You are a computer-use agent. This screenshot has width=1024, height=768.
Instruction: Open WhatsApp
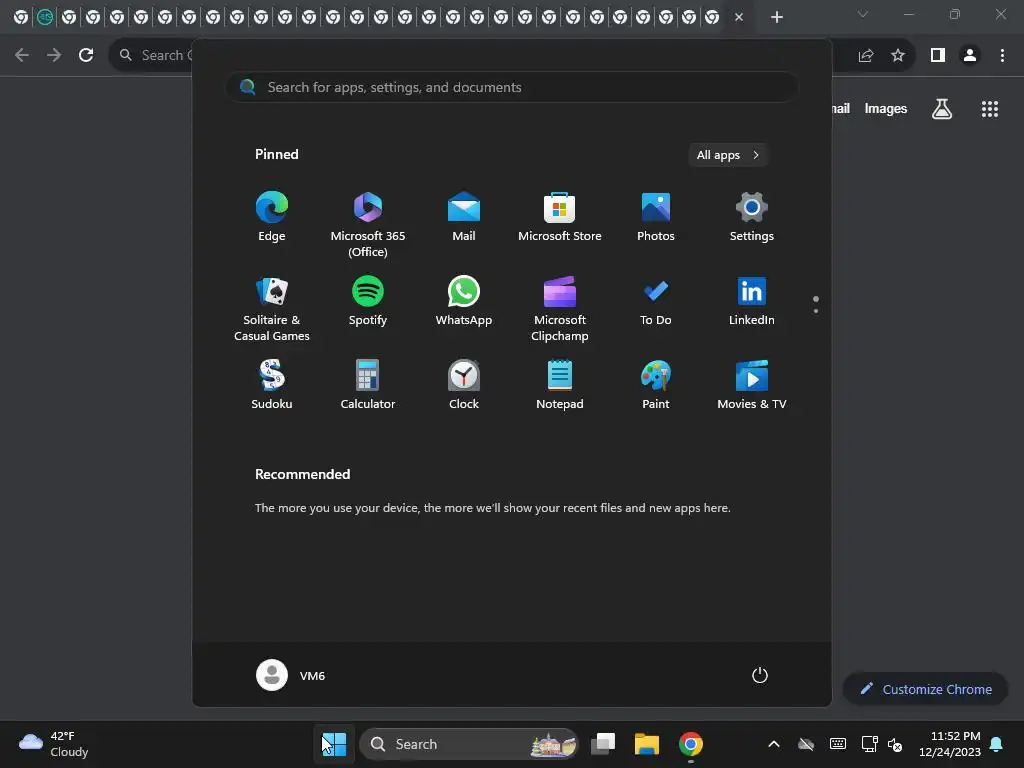pyautogui.click(x=464, y=301)
